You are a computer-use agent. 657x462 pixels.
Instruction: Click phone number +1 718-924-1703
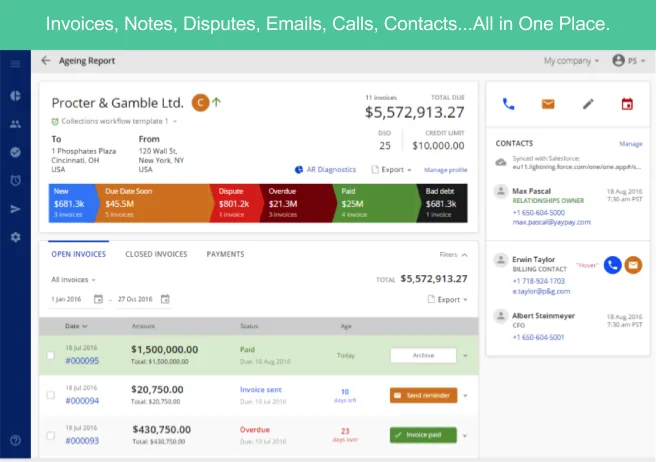(538, 281)
